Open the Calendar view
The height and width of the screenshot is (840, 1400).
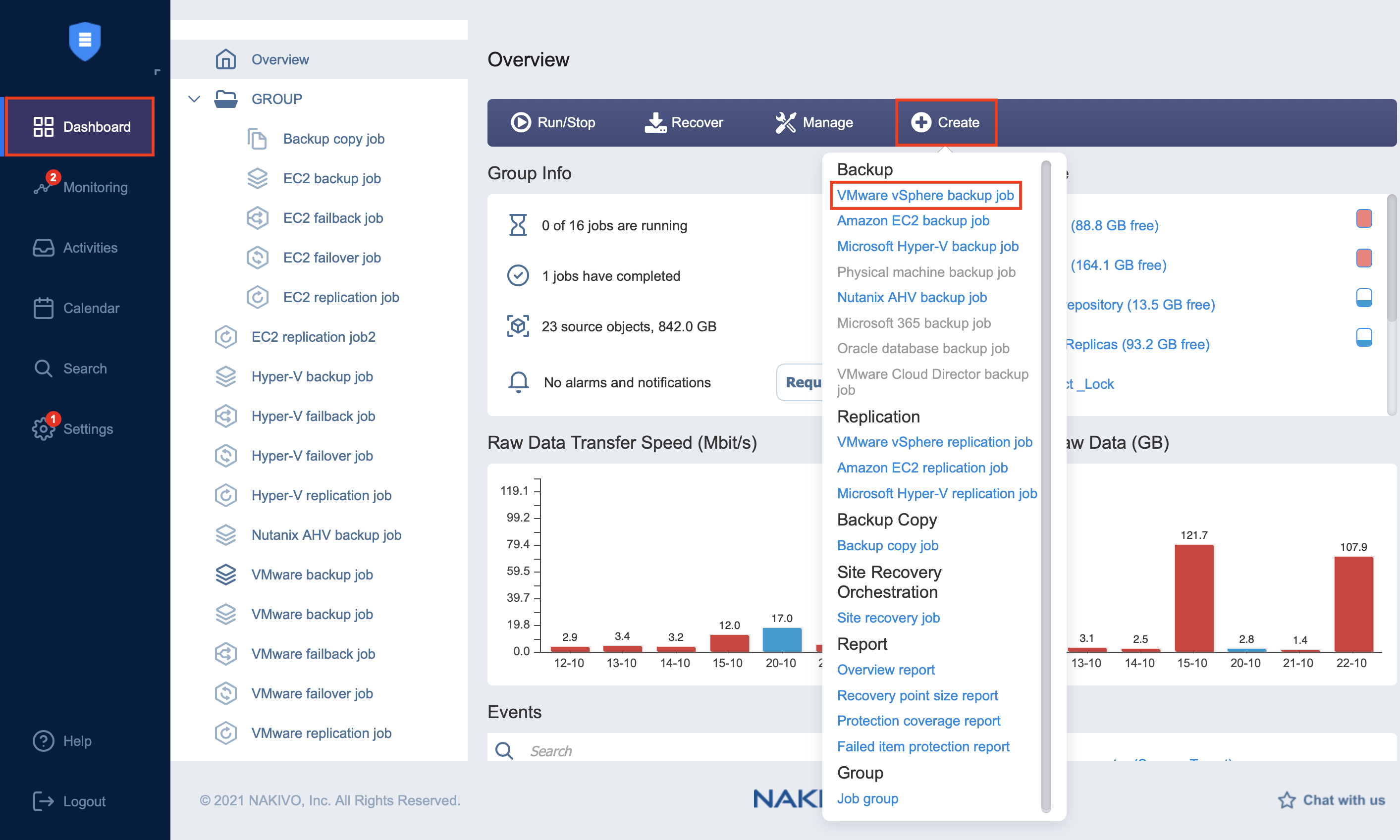click(76, 308)
